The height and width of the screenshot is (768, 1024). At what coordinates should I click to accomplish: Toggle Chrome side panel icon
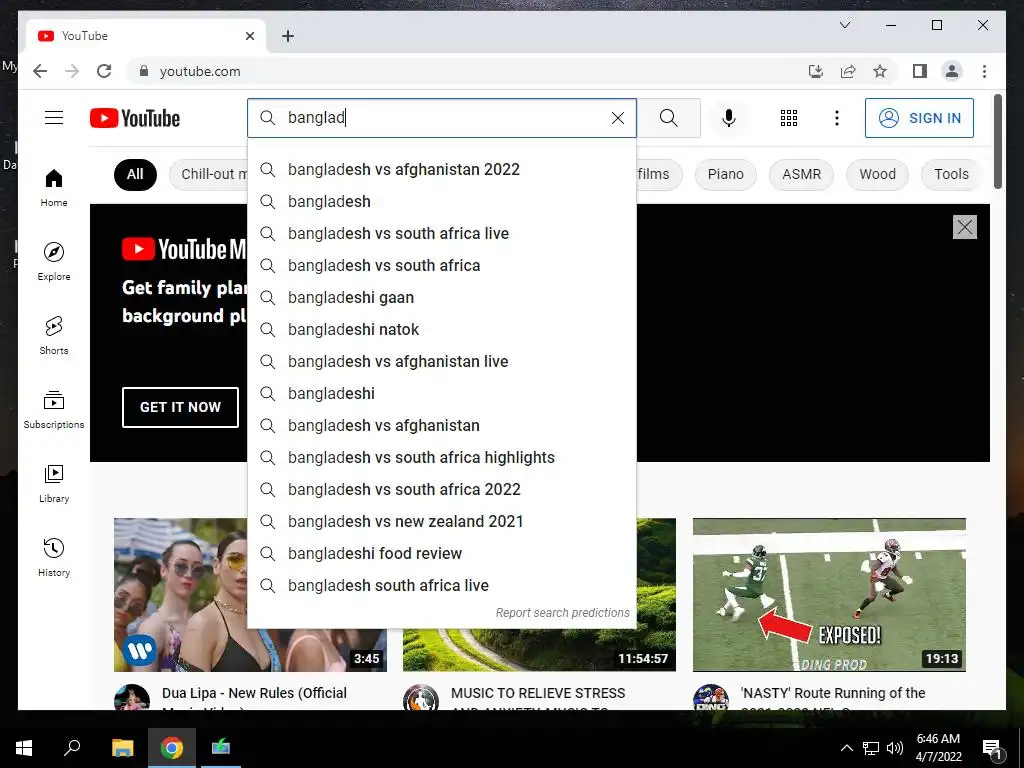point(920,71)
